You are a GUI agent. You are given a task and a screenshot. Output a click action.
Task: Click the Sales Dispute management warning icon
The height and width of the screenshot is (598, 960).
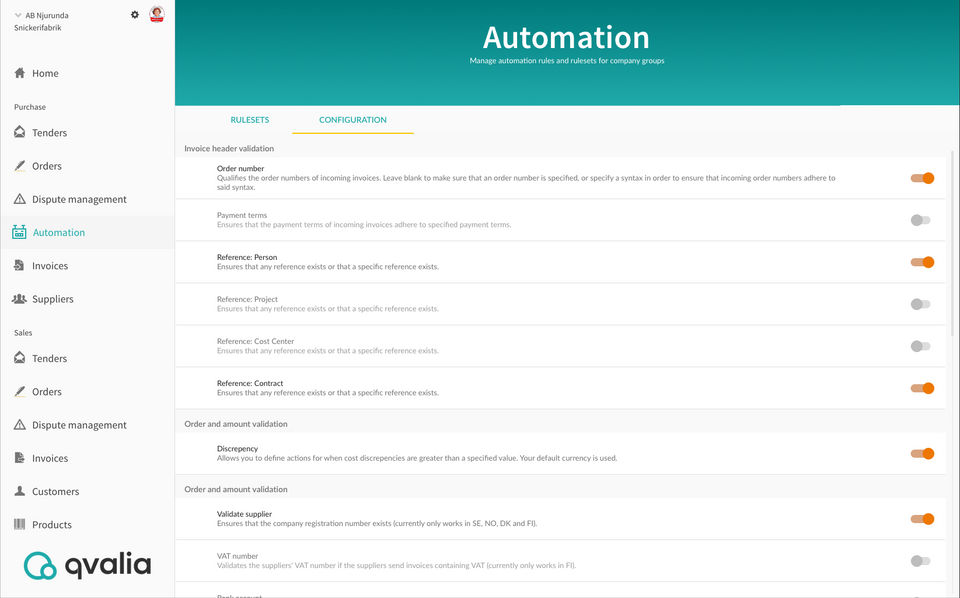(20, 424)
